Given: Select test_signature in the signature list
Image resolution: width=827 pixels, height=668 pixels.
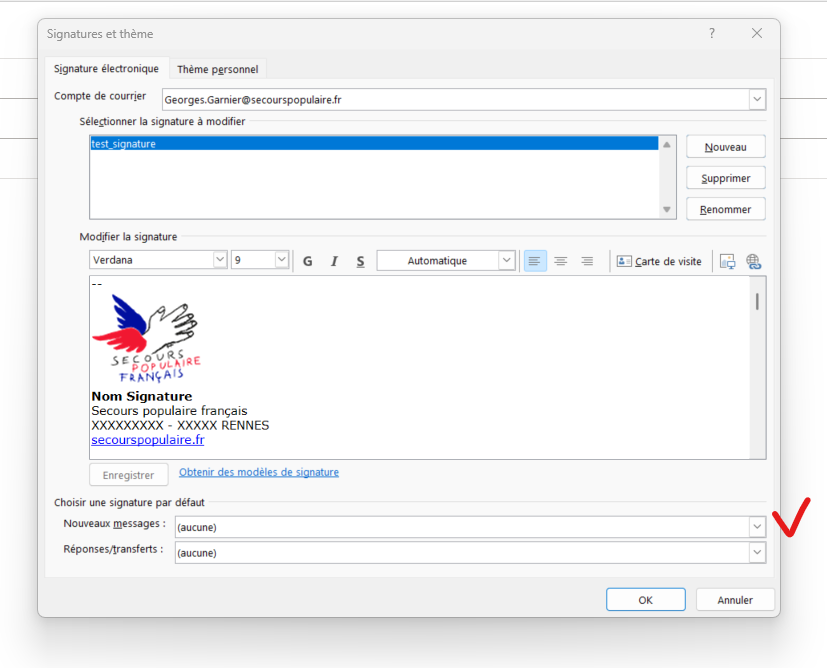Looking at the screenshot, I should 123,144.
